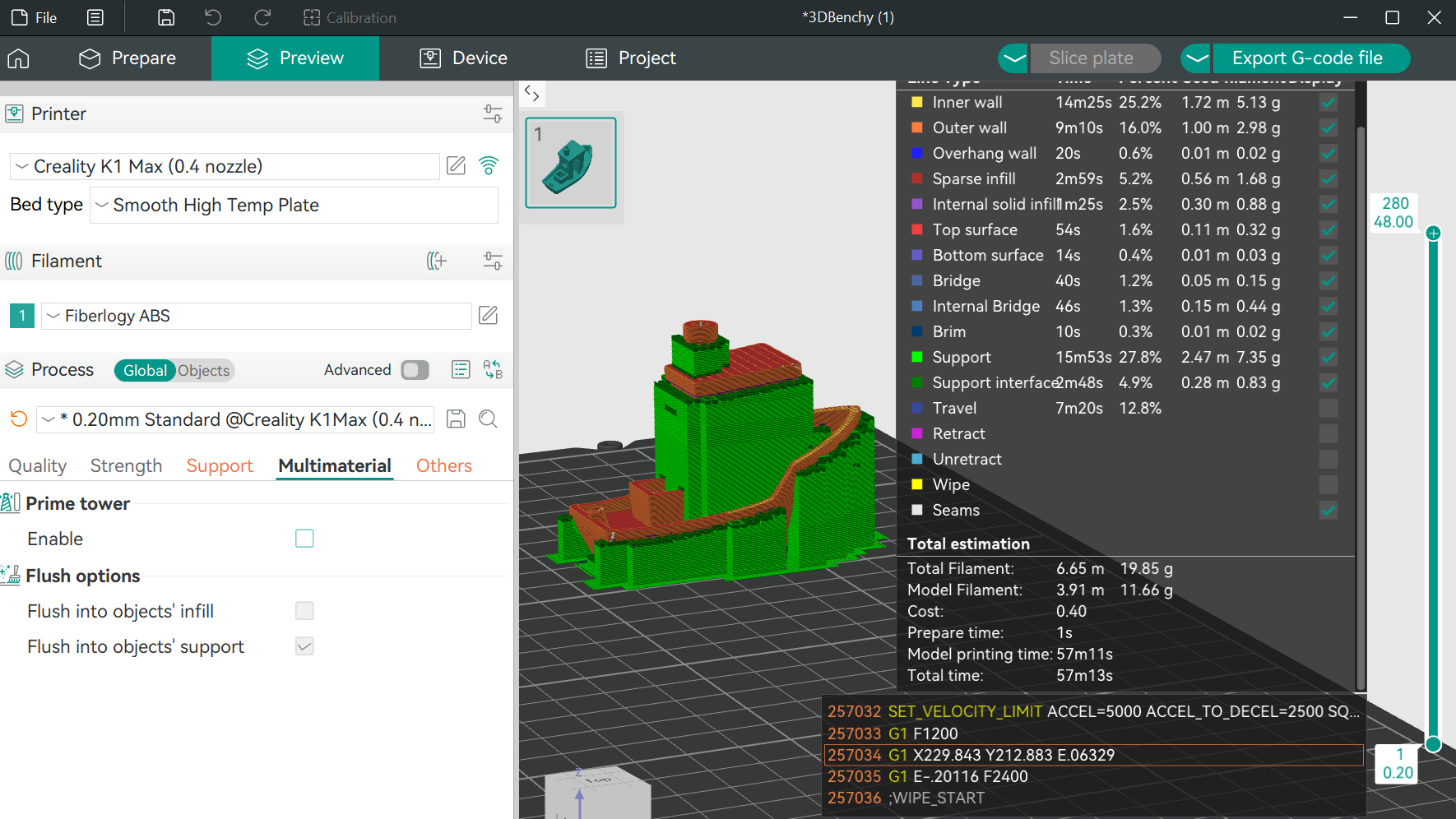Viewport: 1456px width, 819px height.
Task: Toggle Outer wall display checkbox
Action: [1328, 128]
